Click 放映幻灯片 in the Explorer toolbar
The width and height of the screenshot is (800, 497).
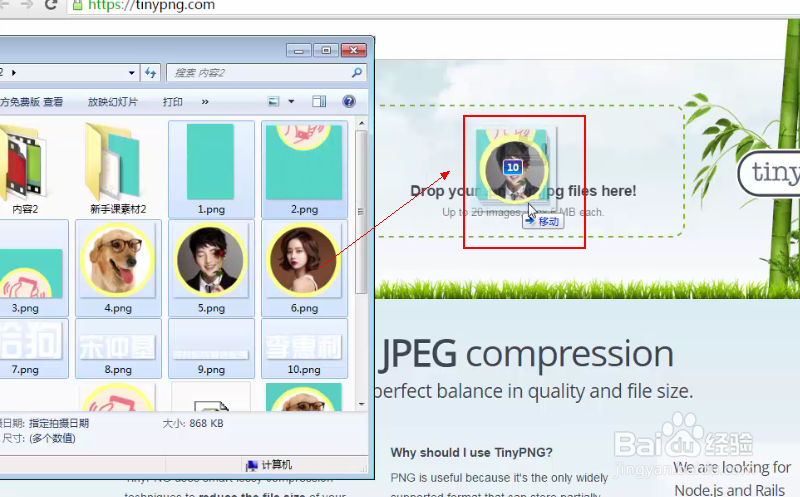coord(112,102)
